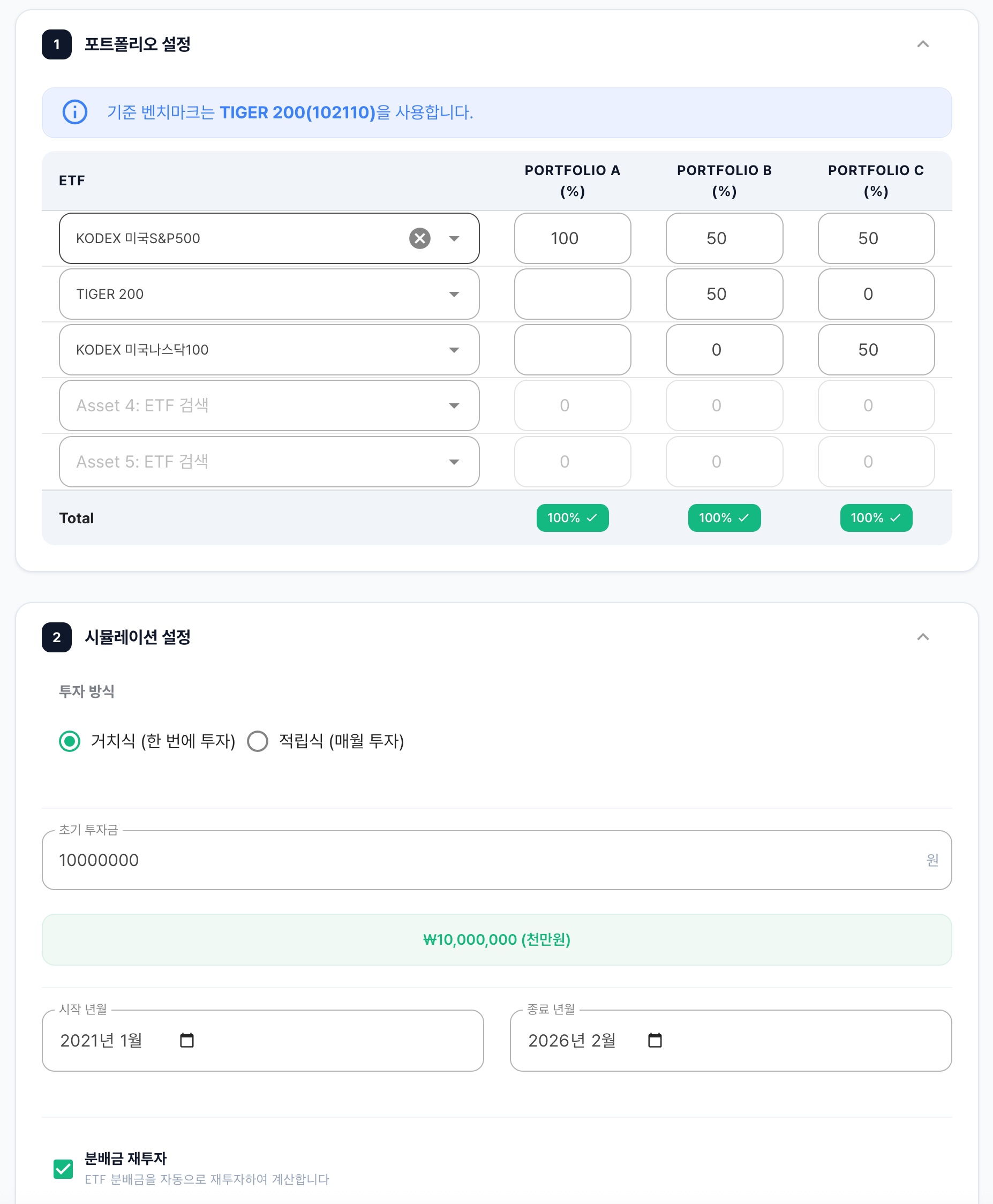Click the Portfolio C 100% total badge

875,517
